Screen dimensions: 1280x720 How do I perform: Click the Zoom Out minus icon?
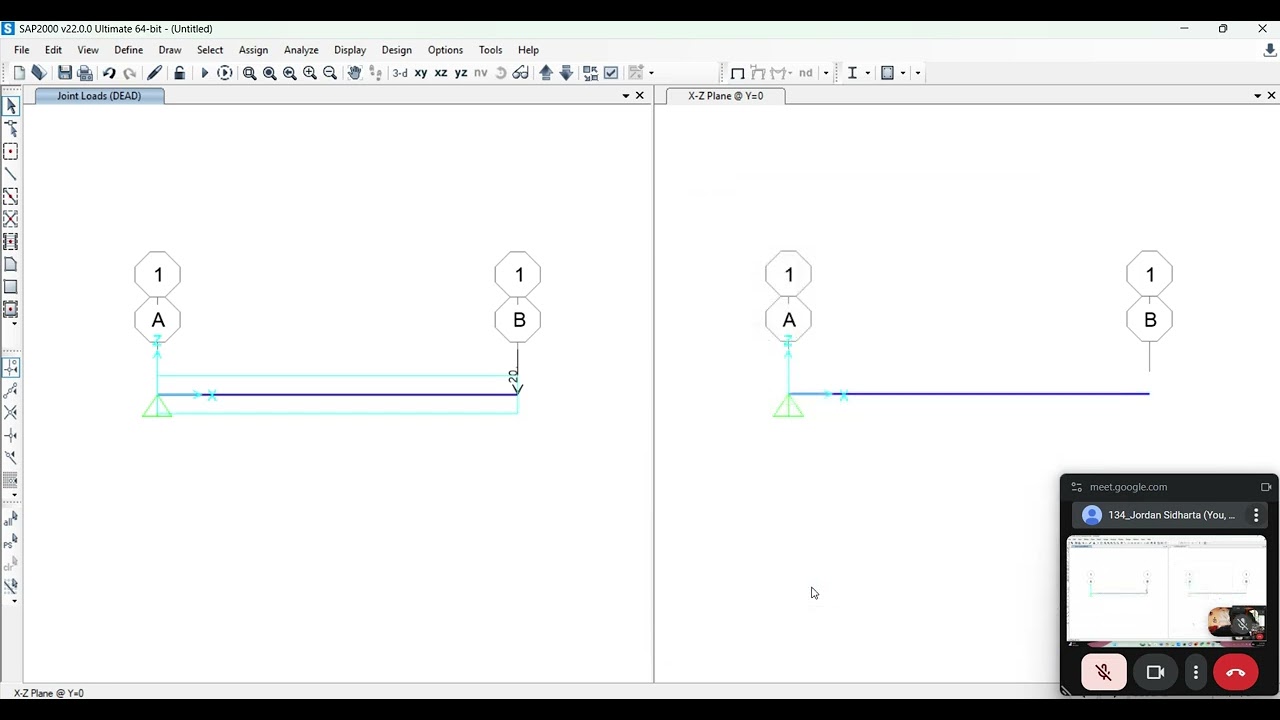330,73
